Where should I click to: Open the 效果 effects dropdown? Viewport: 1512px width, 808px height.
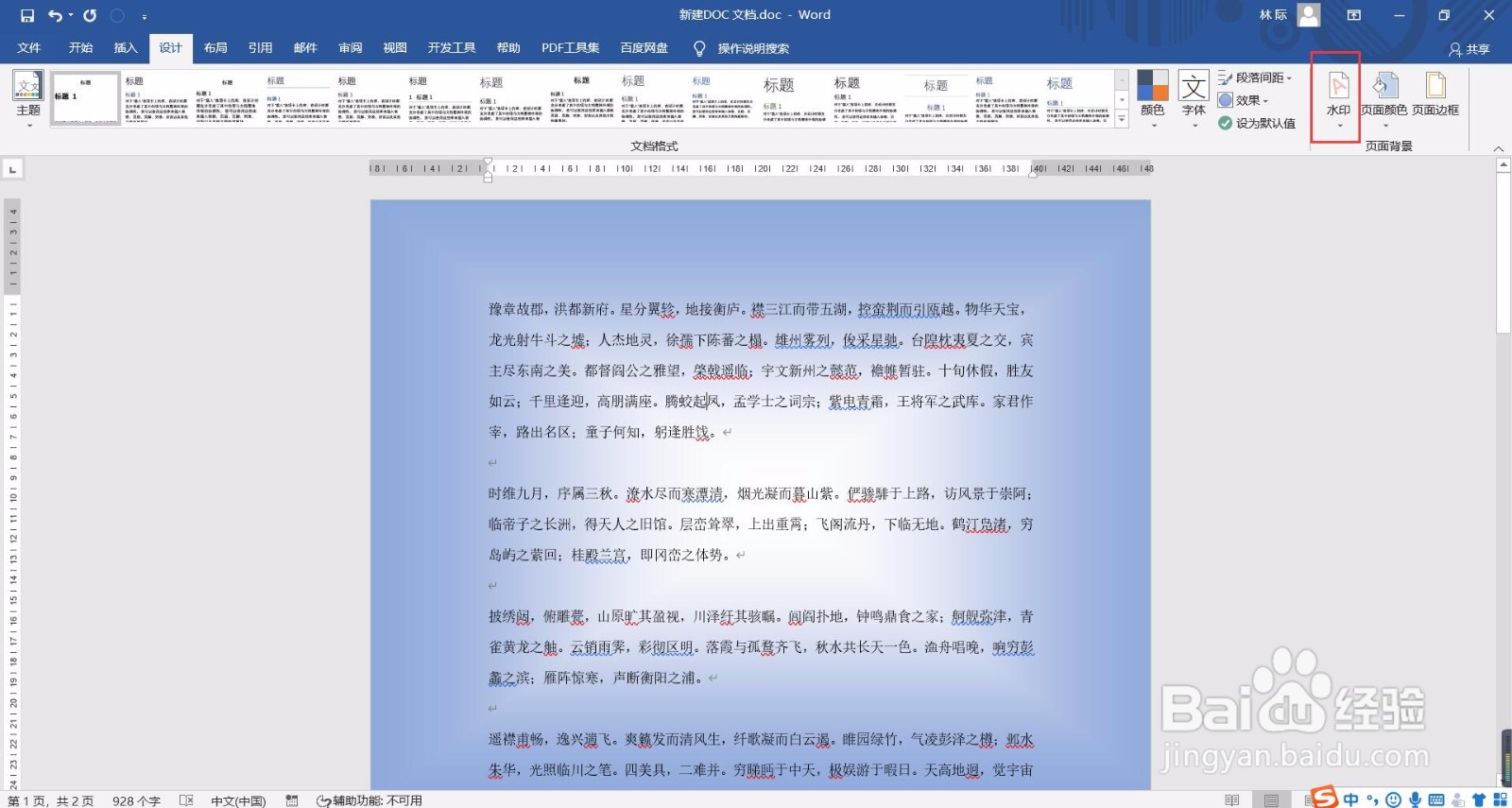[1244, 100]
